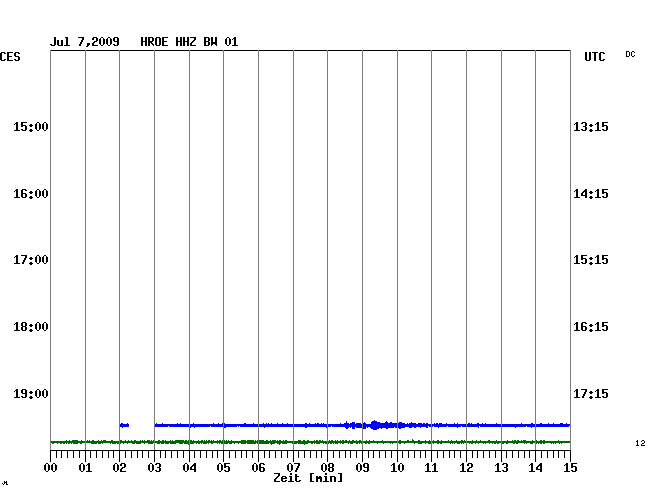Click the green seismogram trace

coord(310,442)
